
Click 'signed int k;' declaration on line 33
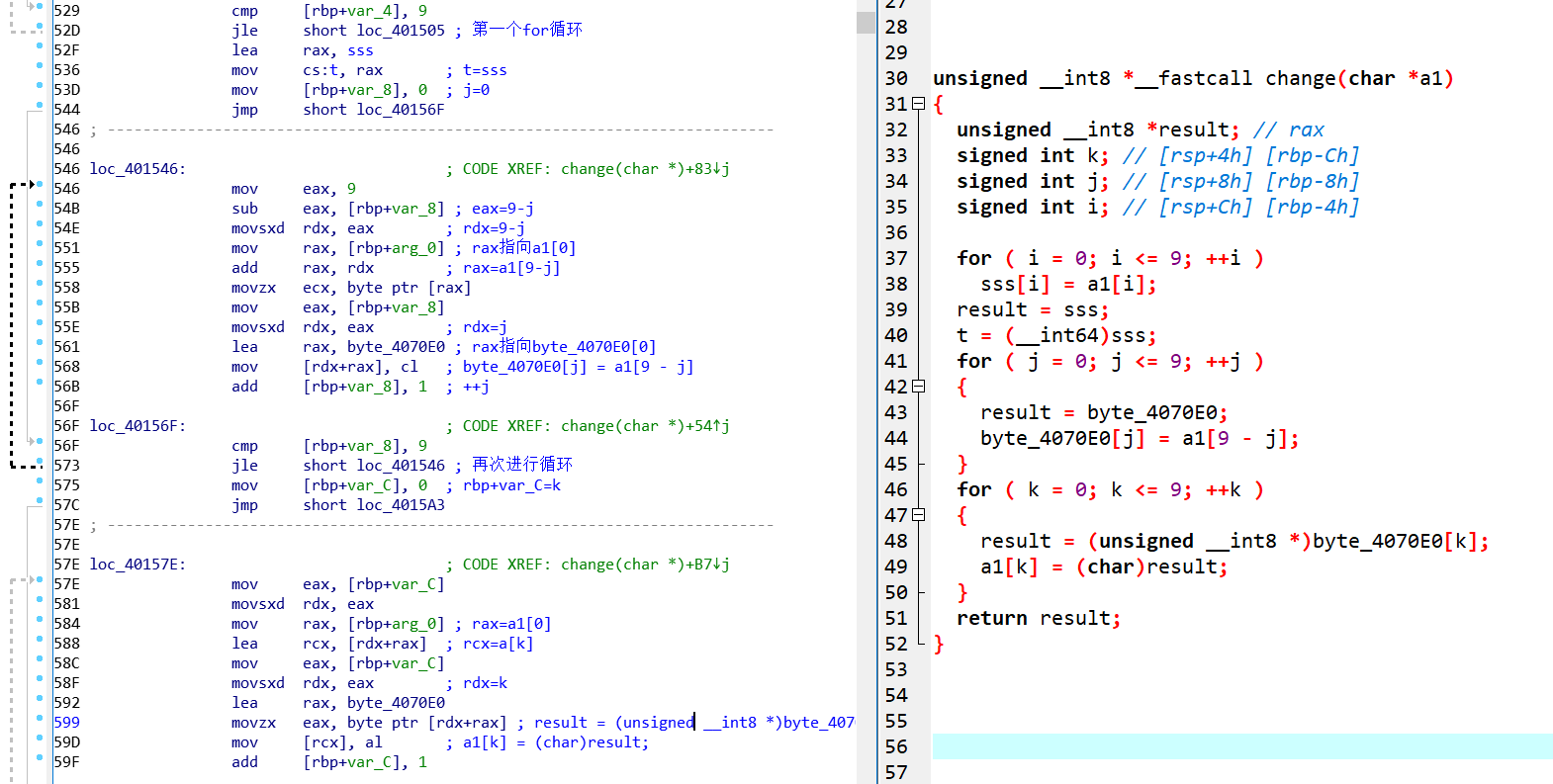[x=1033, y=155]
